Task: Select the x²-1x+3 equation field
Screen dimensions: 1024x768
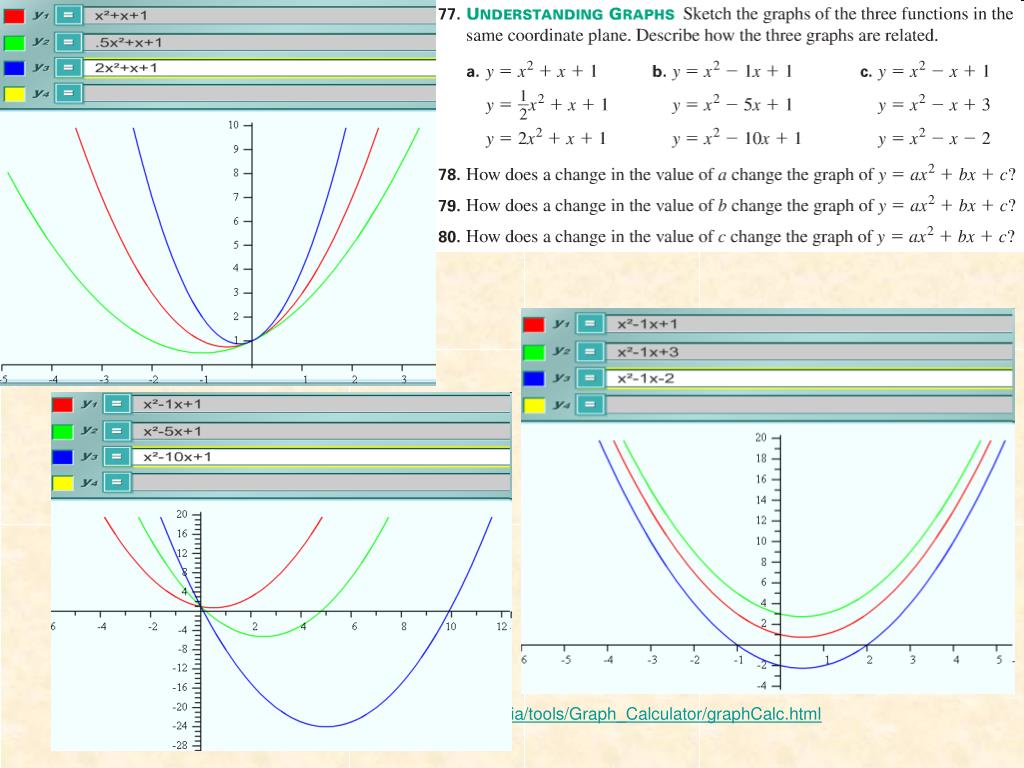Action: 809,352
